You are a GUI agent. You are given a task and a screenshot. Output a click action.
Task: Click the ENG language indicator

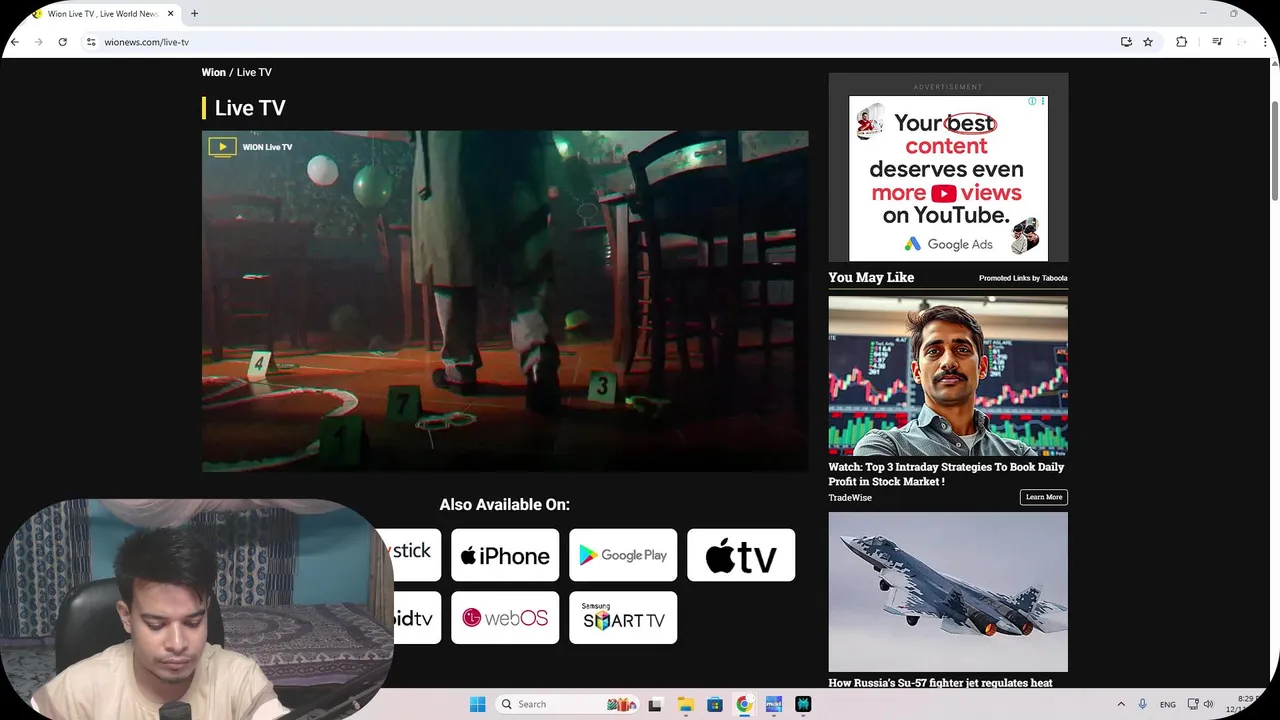[x=1168, y=704]
